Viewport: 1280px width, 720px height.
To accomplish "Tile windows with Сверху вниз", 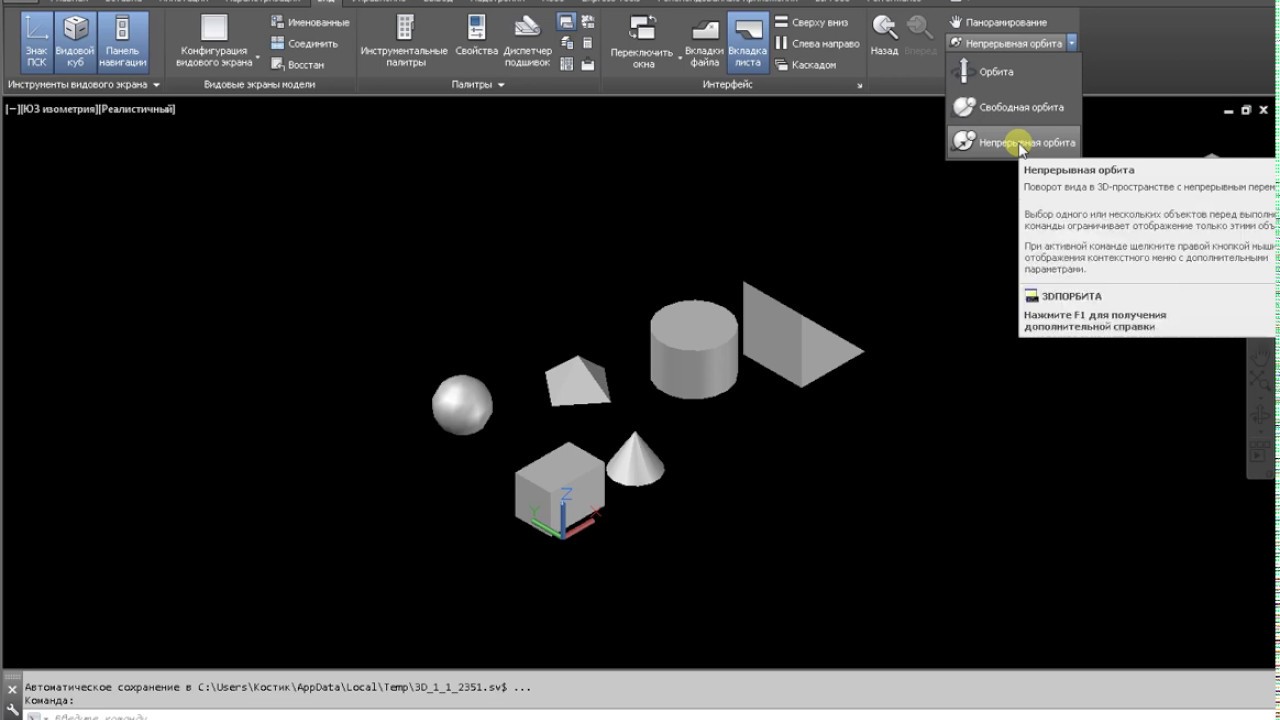I will point(811,22).
